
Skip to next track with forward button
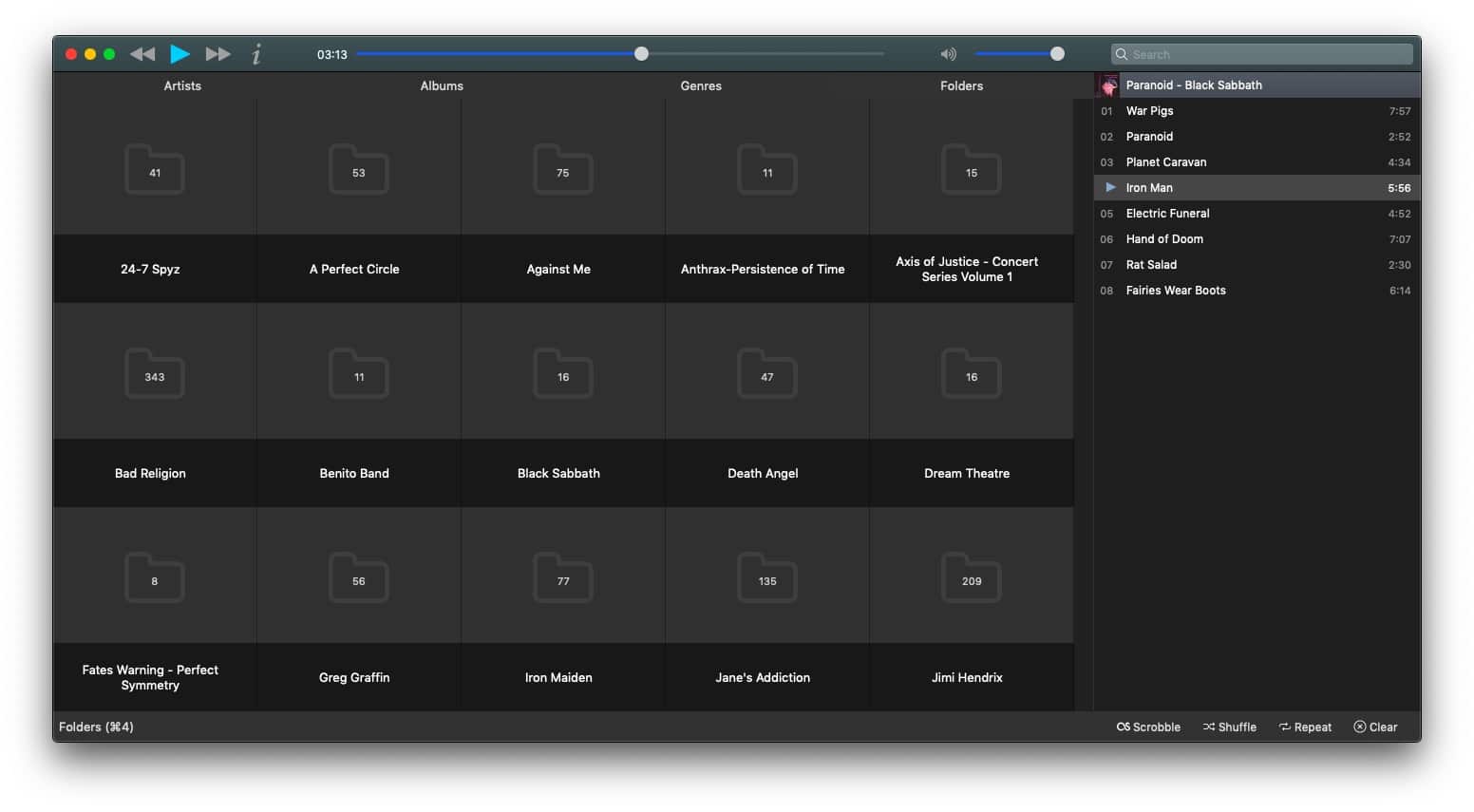point(217,54)
